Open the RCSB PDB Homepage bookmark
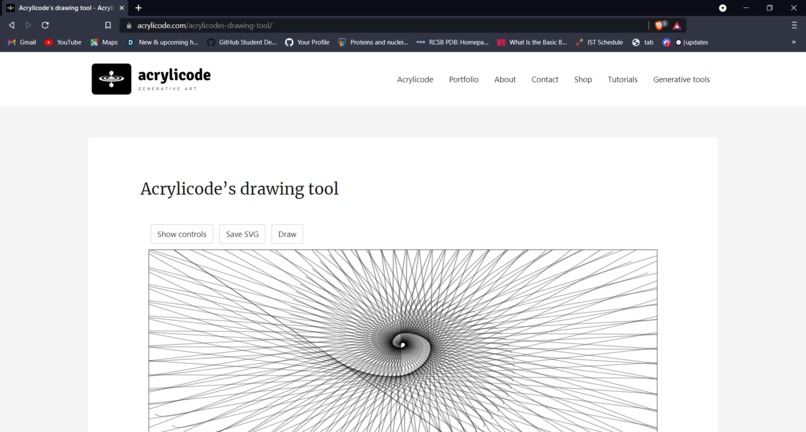 [452, 42]
